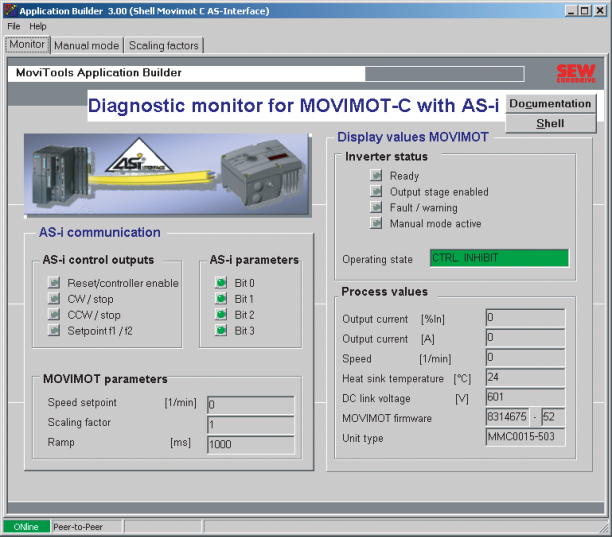Click the ONline status bar indicator
This screenshot has height=537, width=612.
27,527
